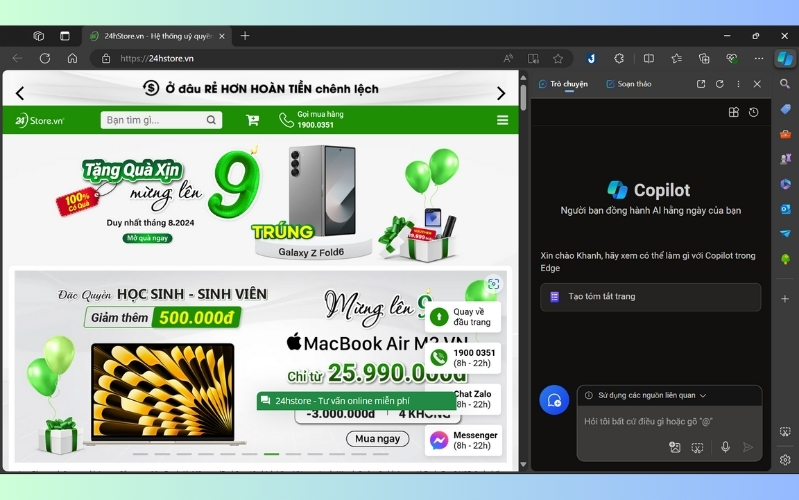This screenshot has height=500, width=799.
Task: Open Edge sidebar search icon
Action: [785, 84]
